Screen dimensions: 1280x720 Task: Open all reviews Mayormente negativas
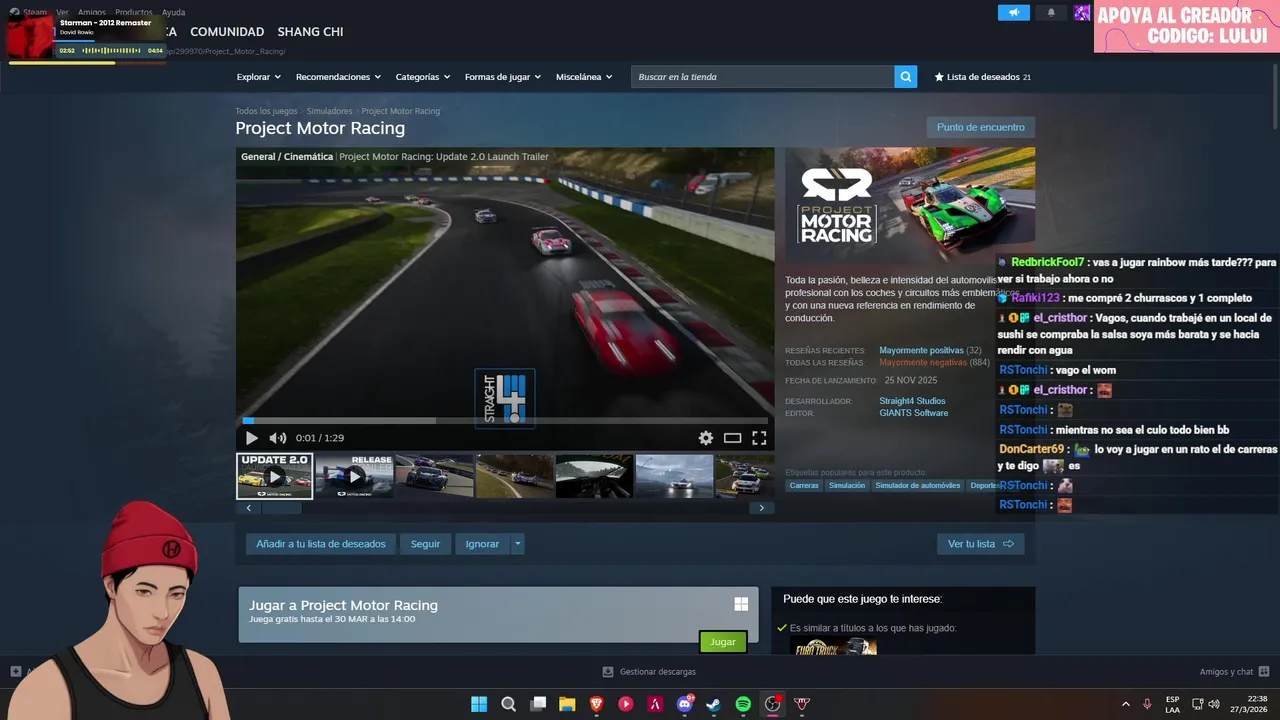pos(923,363)
